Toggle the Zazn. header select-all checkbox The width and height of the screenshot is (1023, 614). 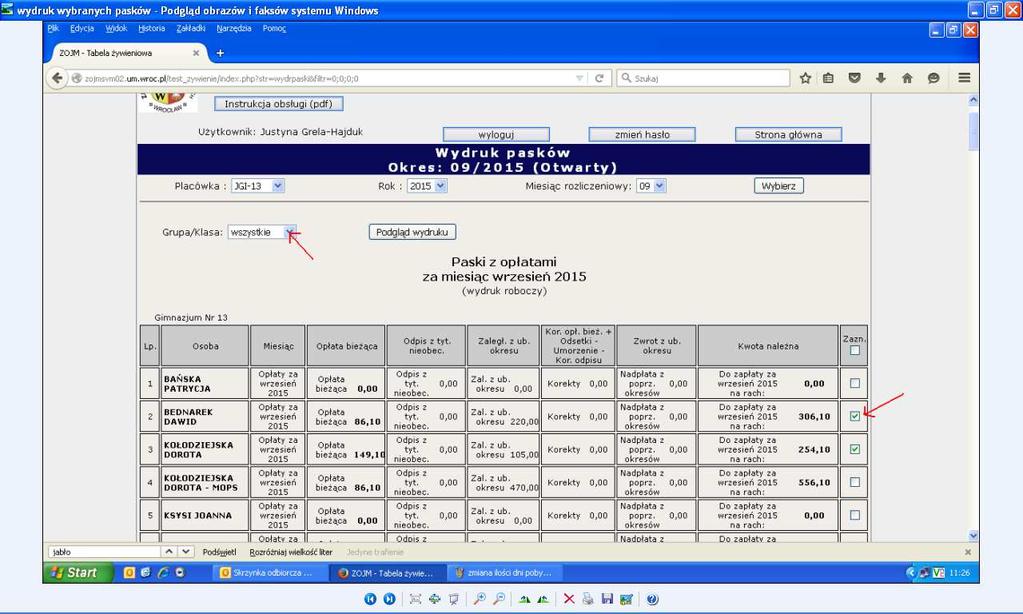[855, 350]
